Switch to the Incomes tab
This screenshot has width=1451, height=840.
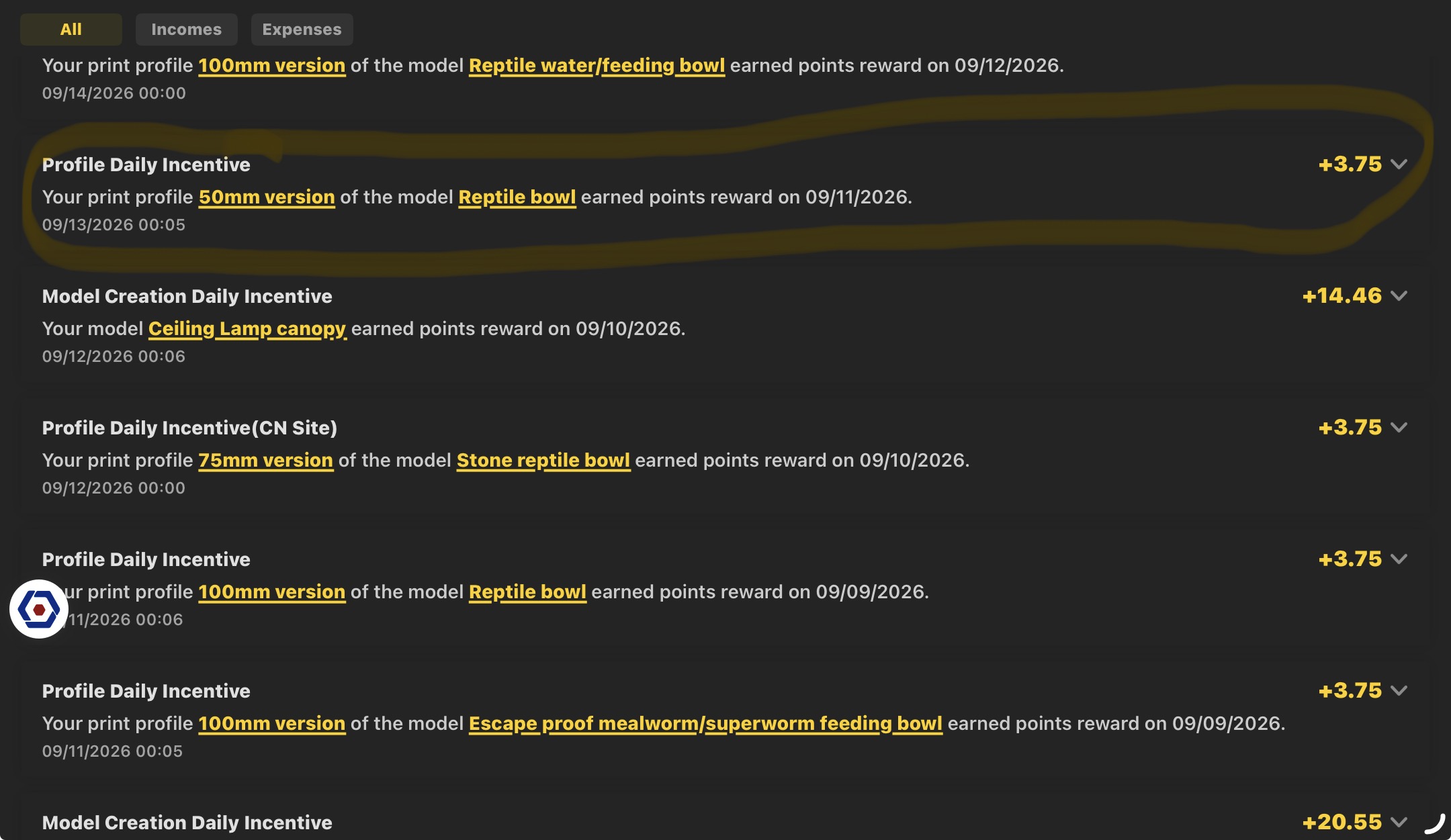186,30
